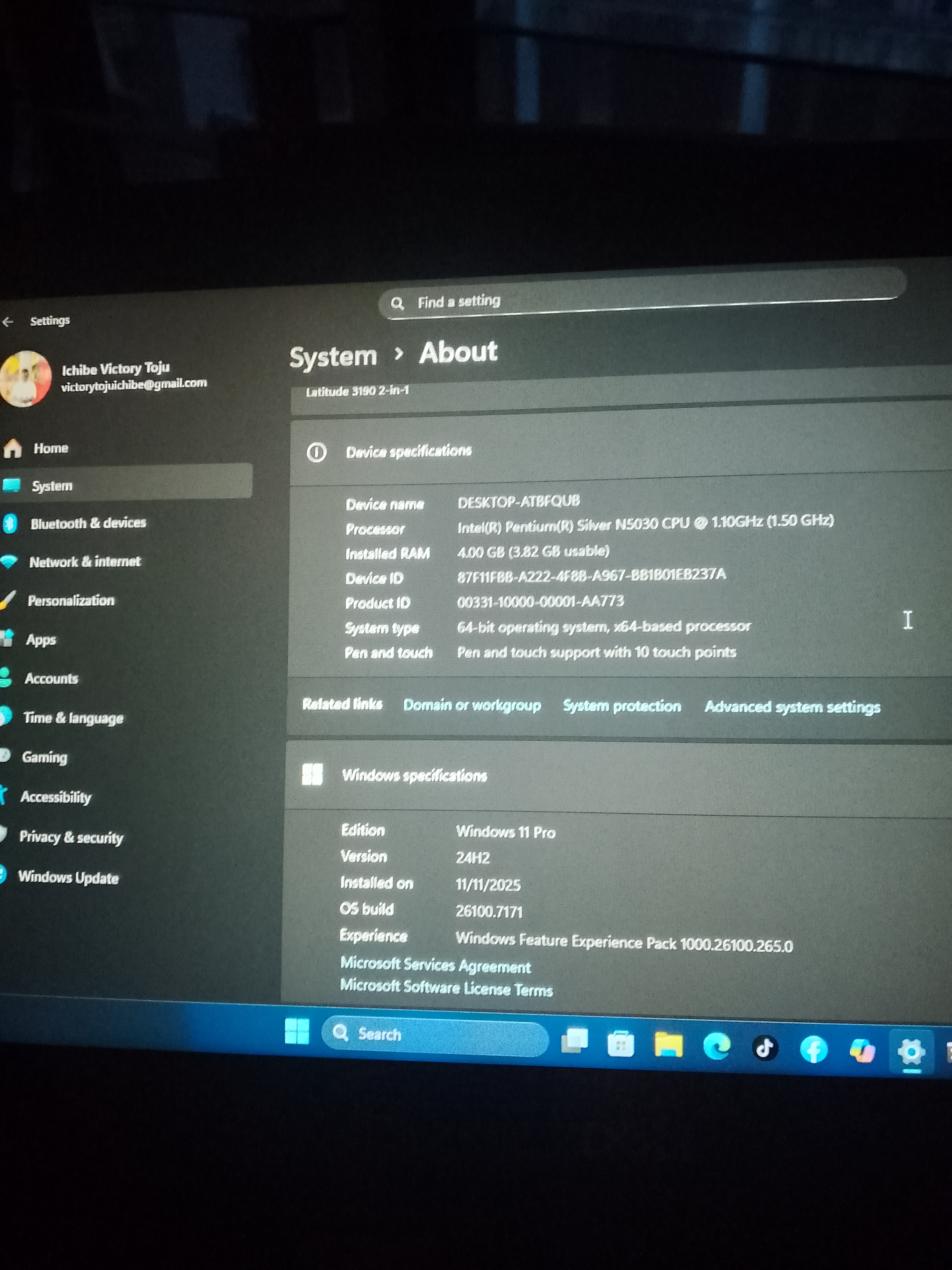This screenshot has width=952, height=1270.
Task: Click the Personalization brush icon
Action: pyautogui.click(x=7, y=600)
